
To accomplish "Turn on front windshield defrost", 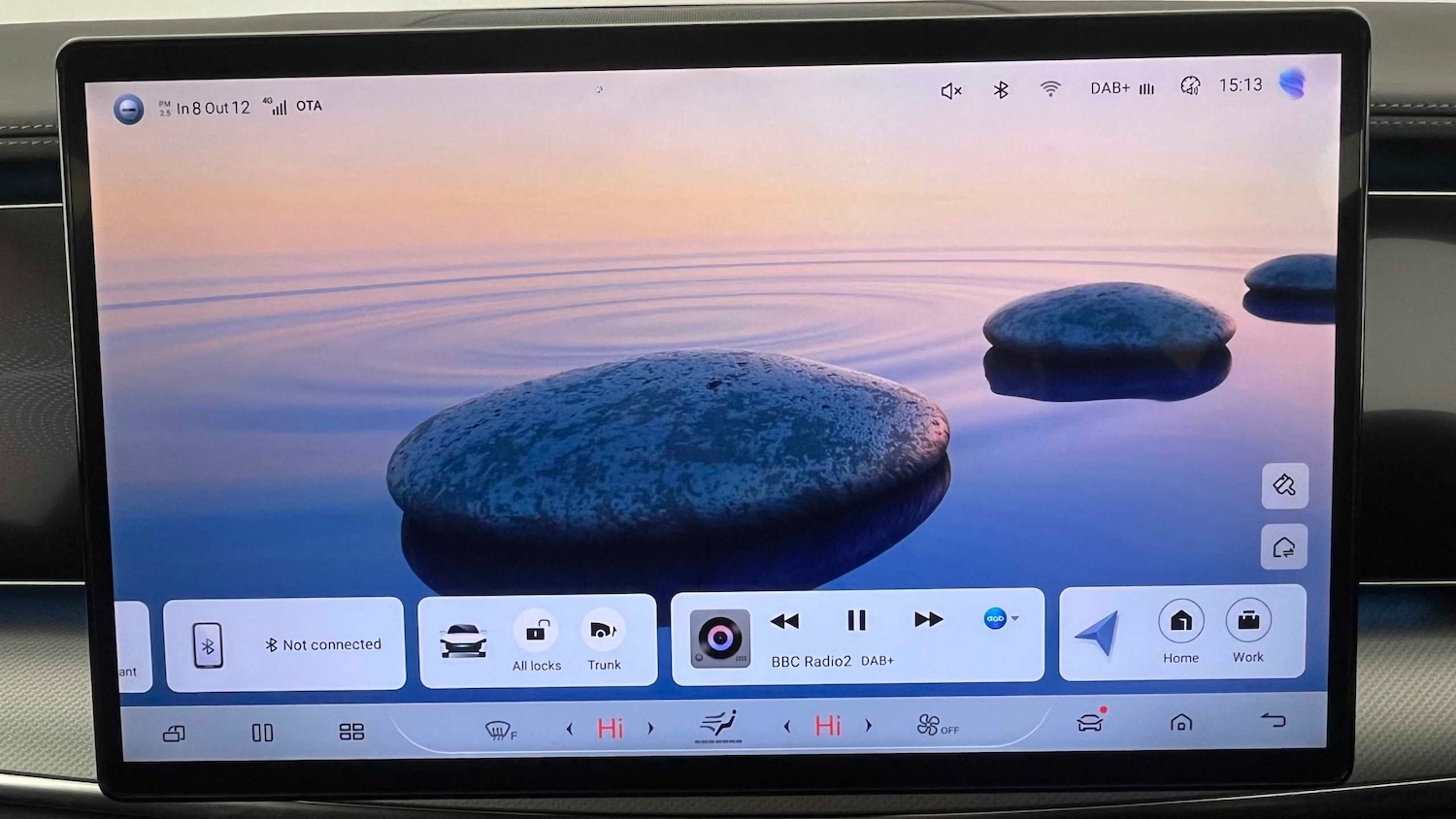I will pyautogui.click(x=500, y=730).
